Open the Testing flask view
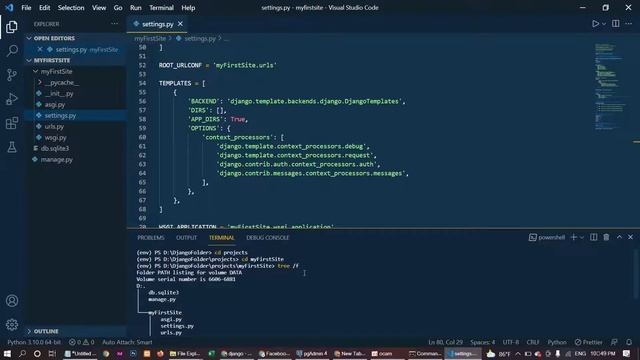The image size is (640, 360). coord(12,147)
